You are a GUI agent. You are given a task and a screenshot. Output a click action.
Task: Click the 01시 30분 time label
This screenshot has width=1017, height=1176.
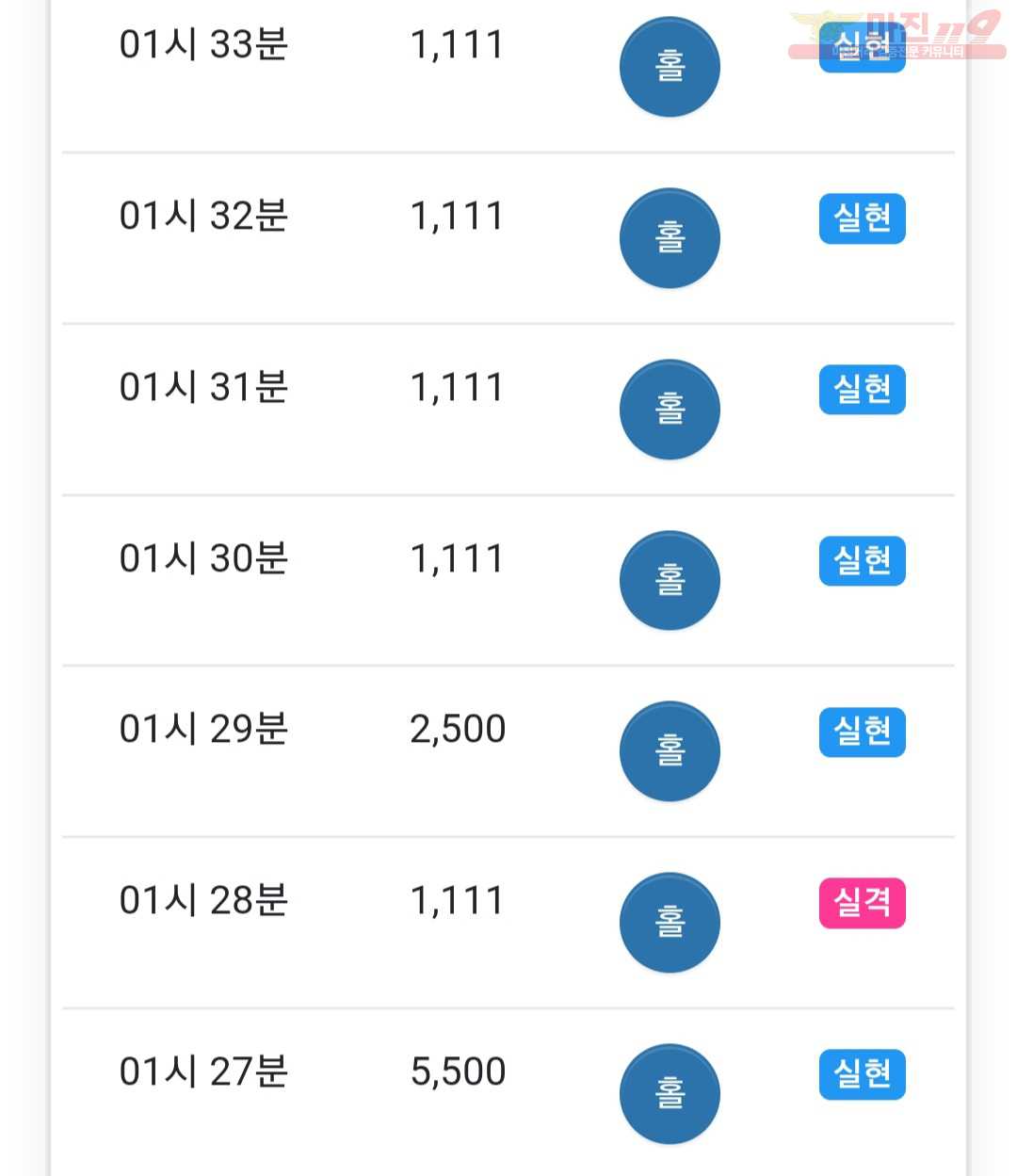pos(203,558)
